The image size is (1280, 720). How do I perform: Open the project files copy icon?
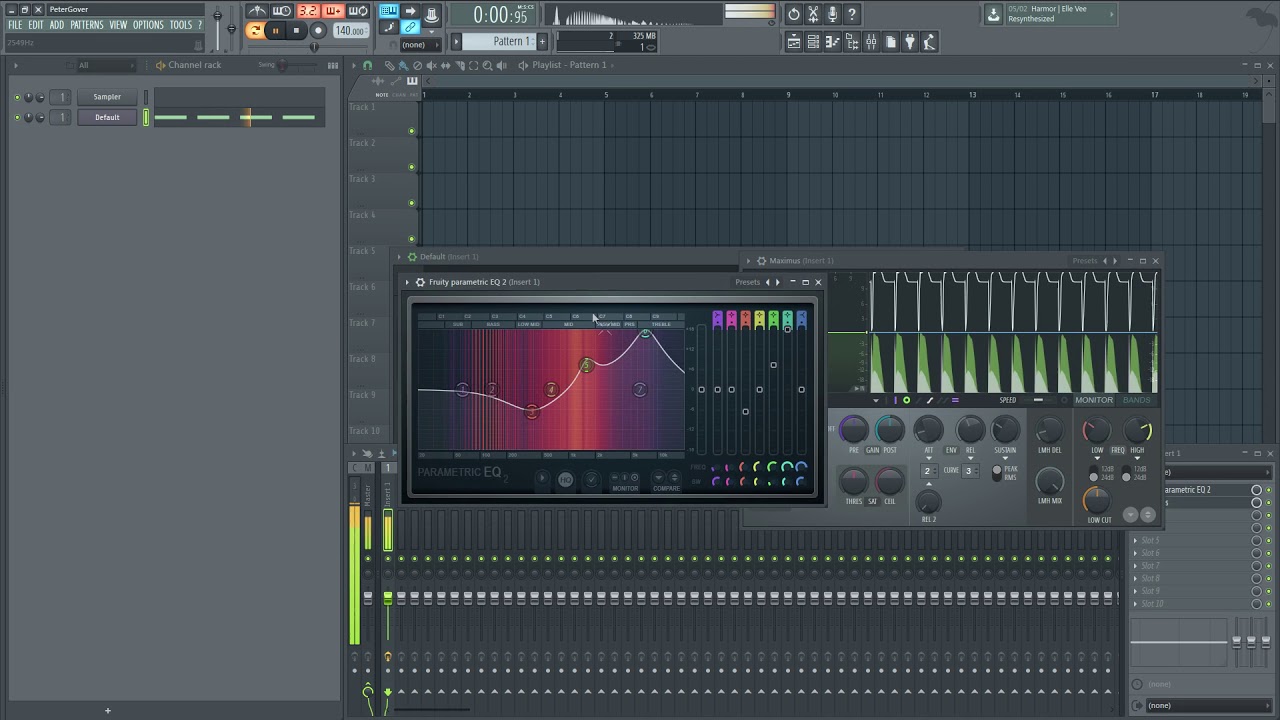click(891, 42)
